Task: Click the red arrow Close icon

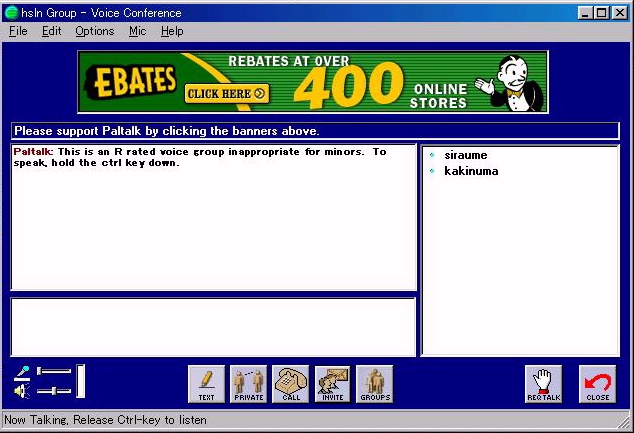Action: tap(598, 383)
